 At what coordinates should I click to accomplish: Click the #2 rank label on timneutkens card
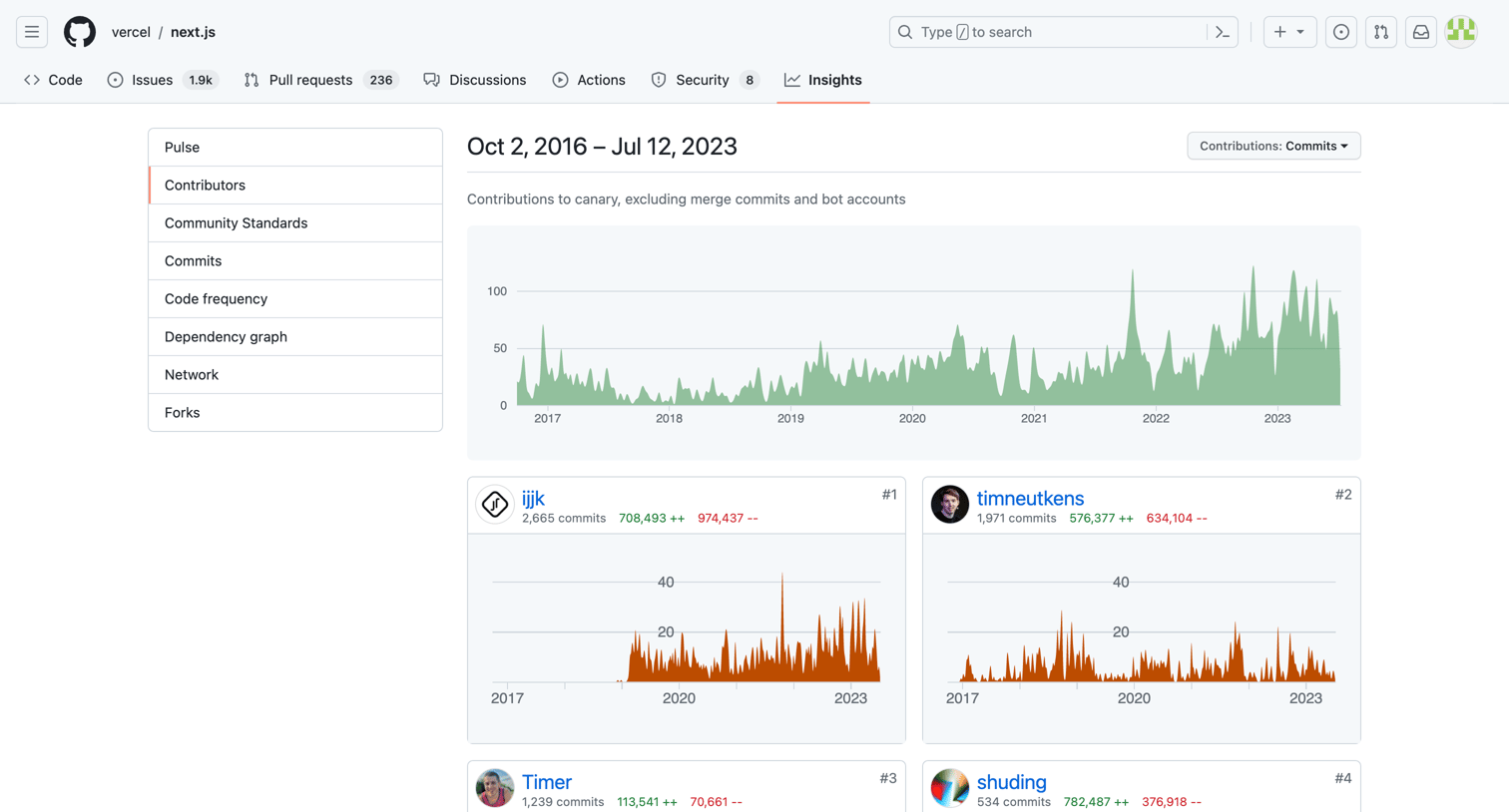point(1343,495)
